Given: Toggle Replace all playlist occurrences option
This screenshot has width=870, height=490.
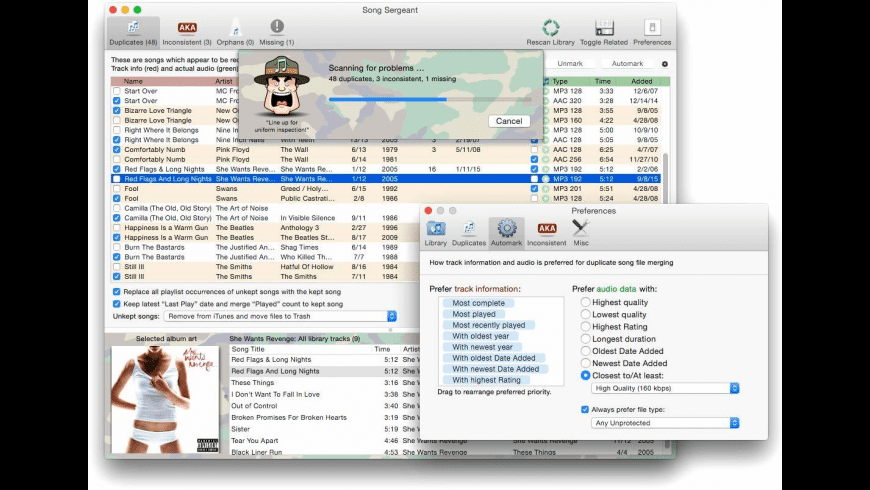Looking at the screenshot, I should pos(117,292).
